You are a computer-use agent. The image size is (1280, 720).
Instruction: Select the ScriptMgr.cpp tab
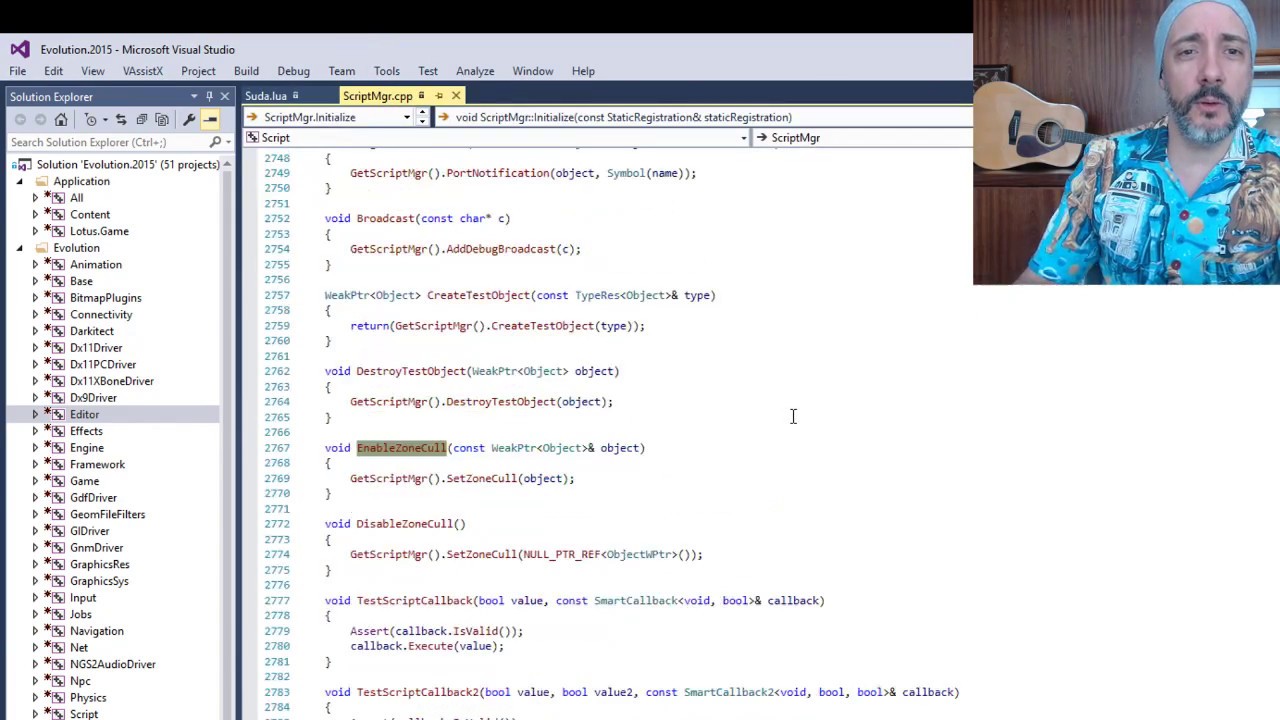377,96
